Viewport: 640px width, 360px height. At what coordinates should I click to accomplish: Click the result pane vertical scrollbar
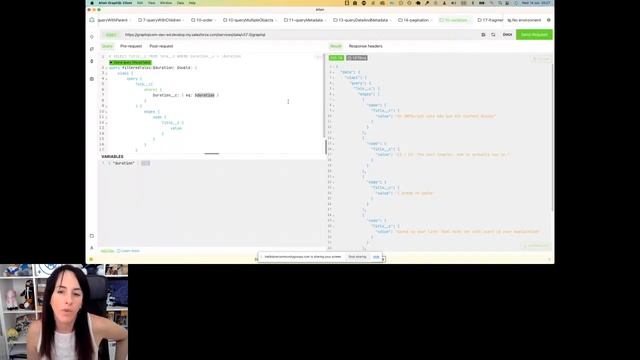click(552, 137)
